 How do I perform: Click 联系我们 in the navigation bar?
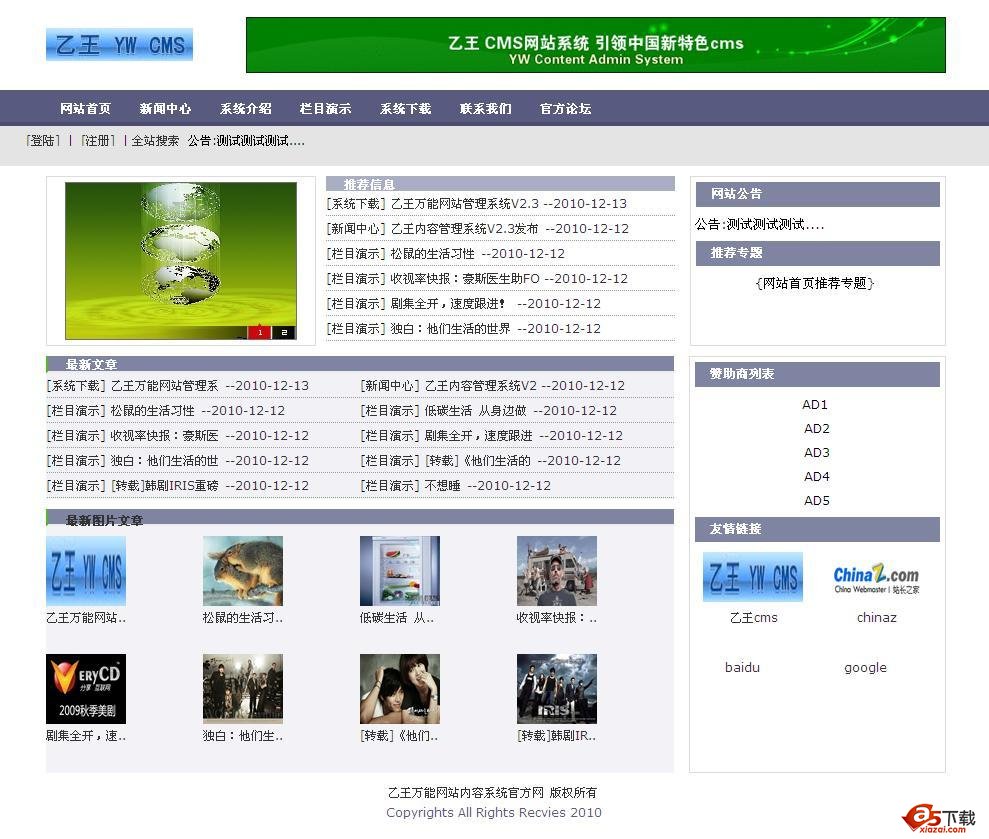click(486, 109)
